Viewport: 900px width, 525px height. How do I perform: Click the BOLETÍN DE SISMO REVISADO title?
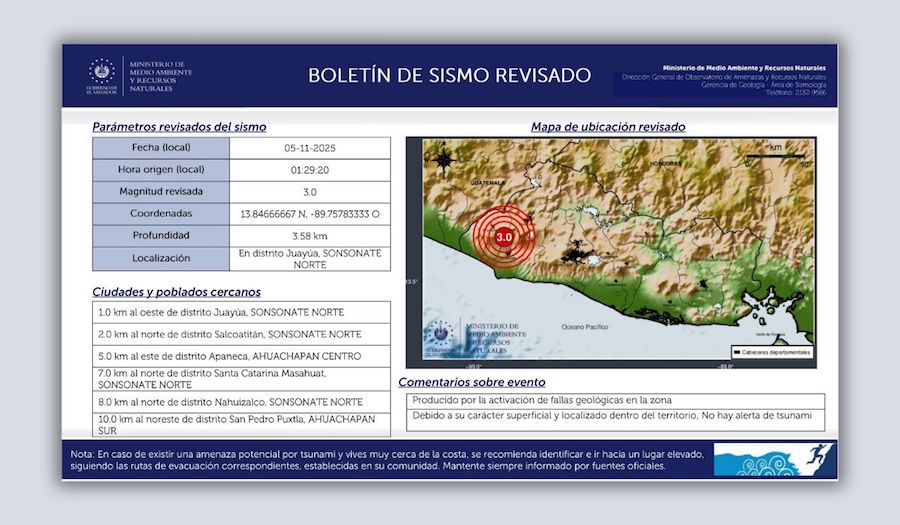449,76
